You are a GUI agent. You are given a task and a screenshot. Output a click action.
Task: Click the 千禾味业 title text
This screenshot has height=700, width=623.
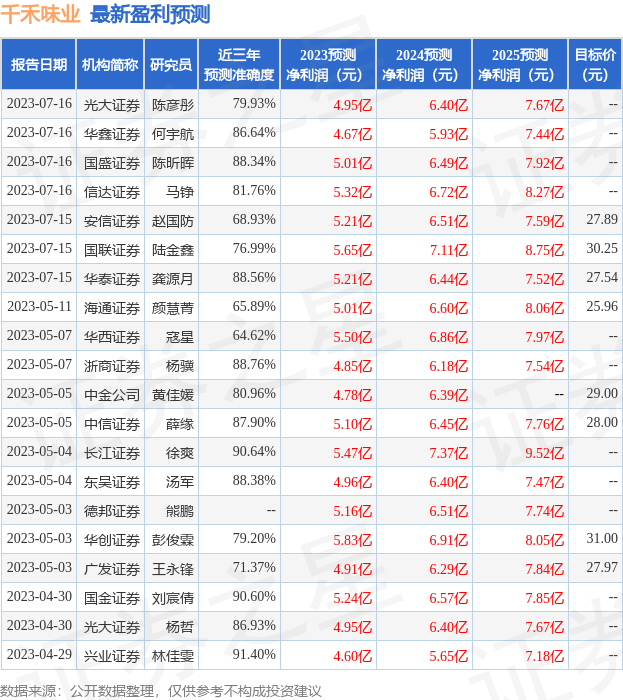[40, 15]
